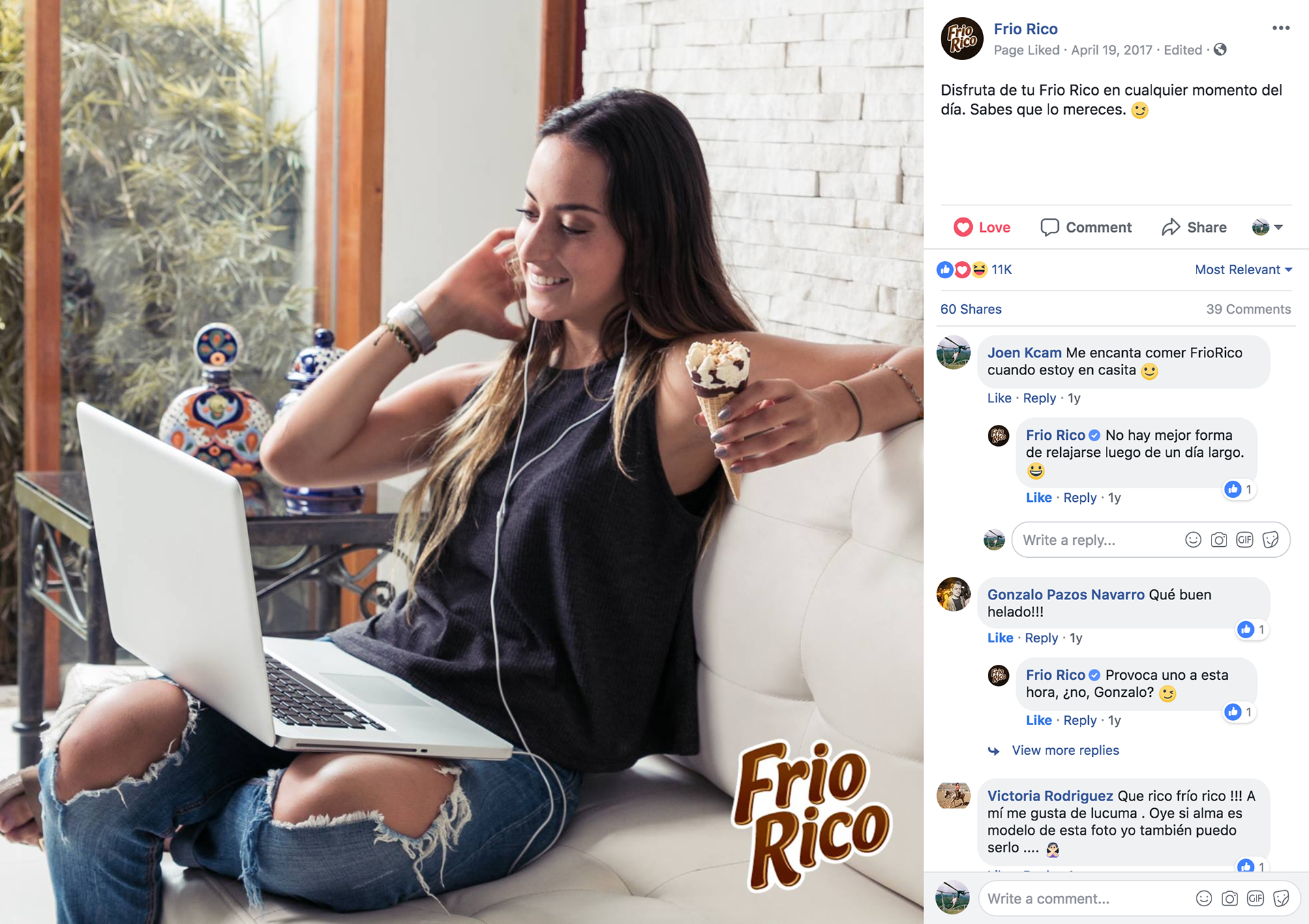Click the GIF icon in reply box
1309x924 pixels.
click(x=1245, y=540)
